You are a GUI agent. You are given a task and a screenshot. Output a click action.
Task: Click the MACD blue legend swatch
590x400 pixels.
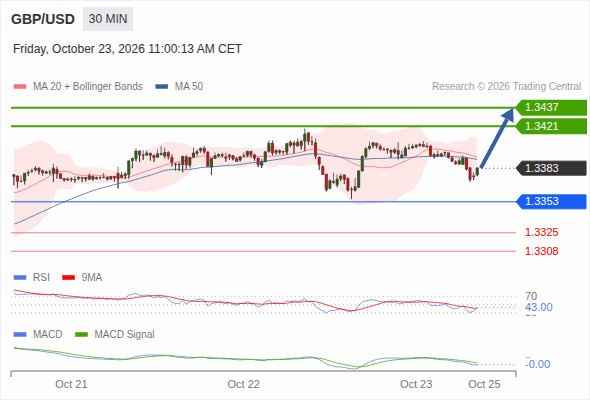(x=20, y=335)
